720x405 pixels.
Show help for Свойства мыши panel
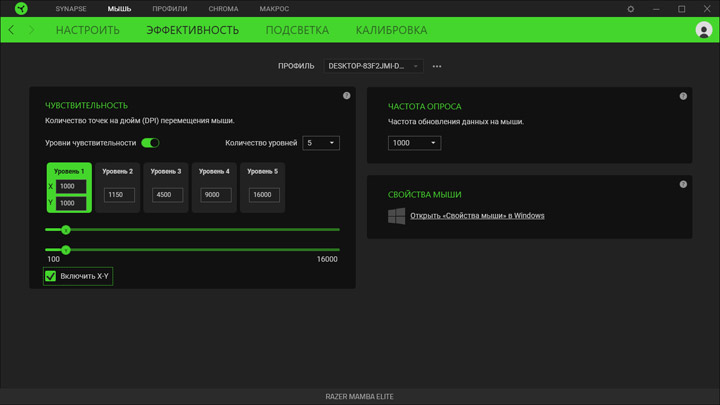click(683, 184)
